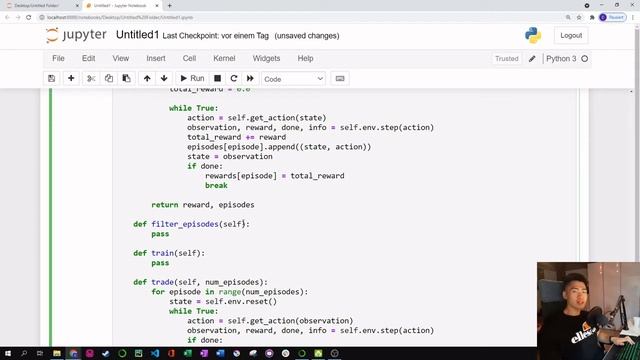Image resolution: width=640 pixels, height=360 pixels.
Task: Open the Edit menu
Action: point(89,58)
